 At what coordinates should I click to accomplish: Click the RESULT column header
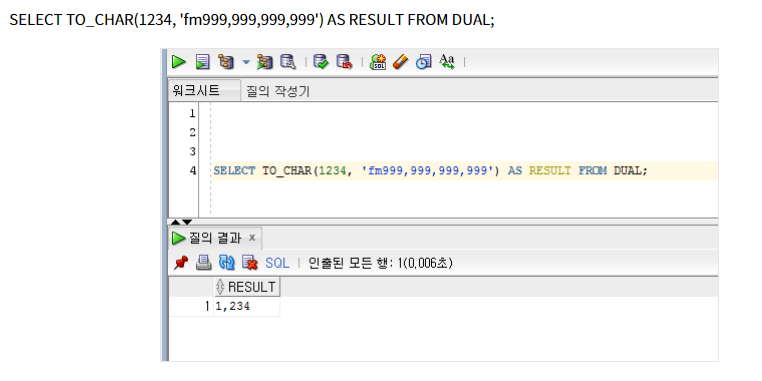point(247,287)
